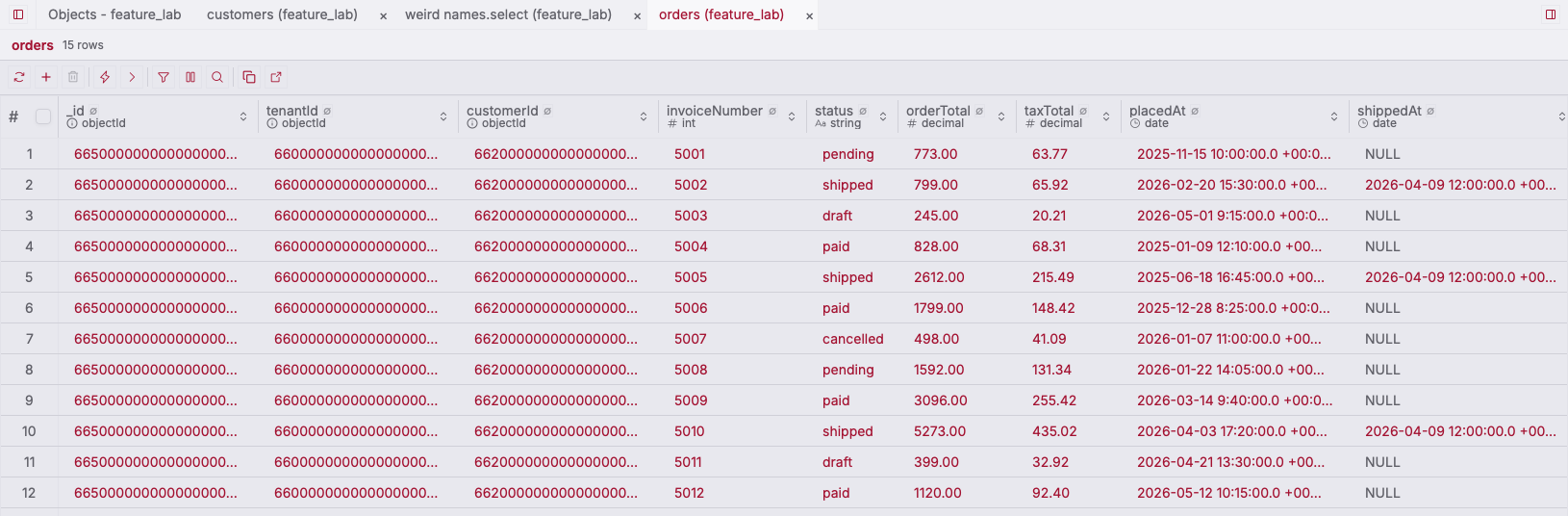This screenshot has width=1568, height=516.
Task: Close the weird names.select tab
Action: click(x=637, y=16)
